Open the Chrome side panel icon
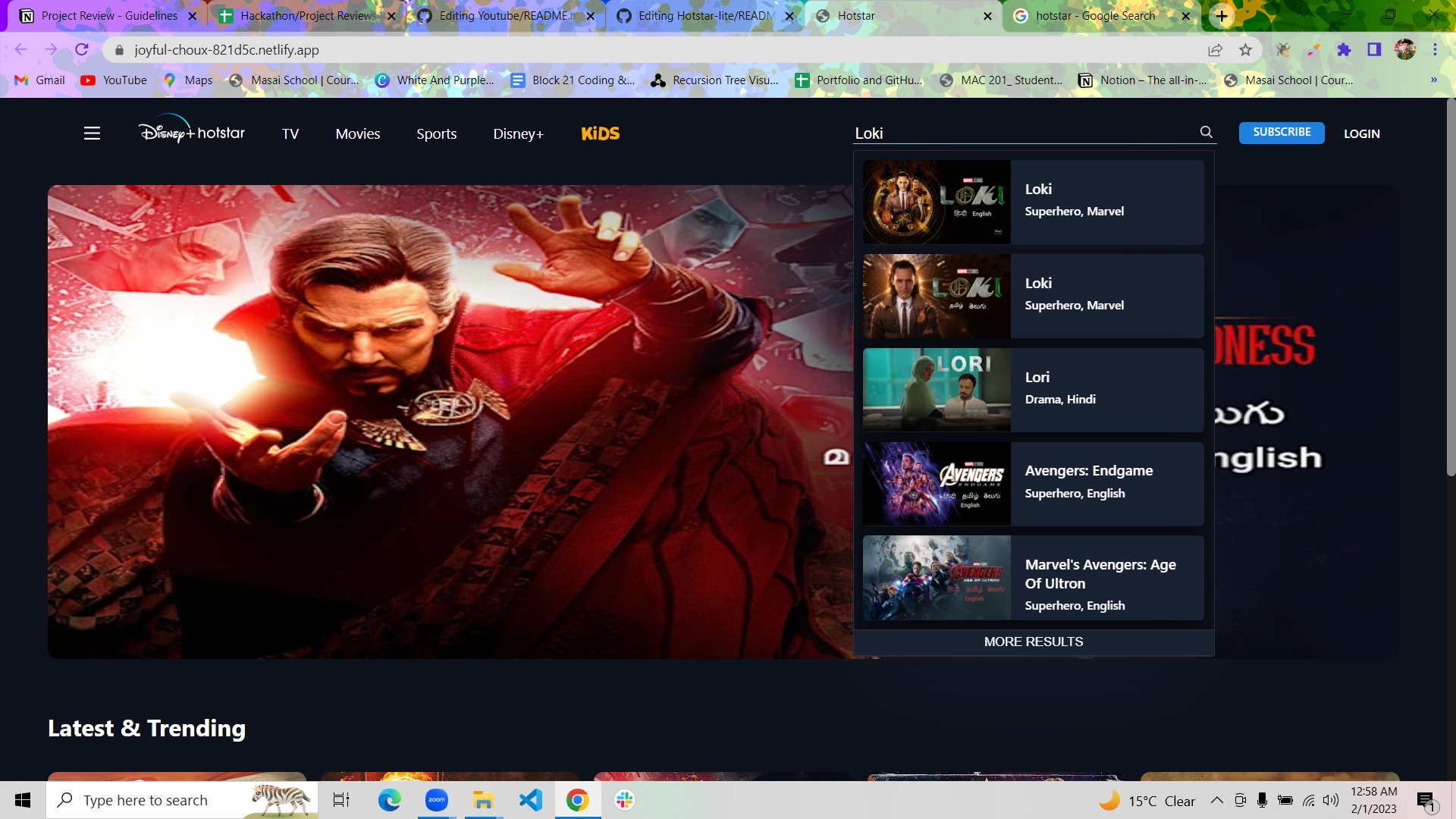This screenshot has height=819, width=1456. 1374,50
